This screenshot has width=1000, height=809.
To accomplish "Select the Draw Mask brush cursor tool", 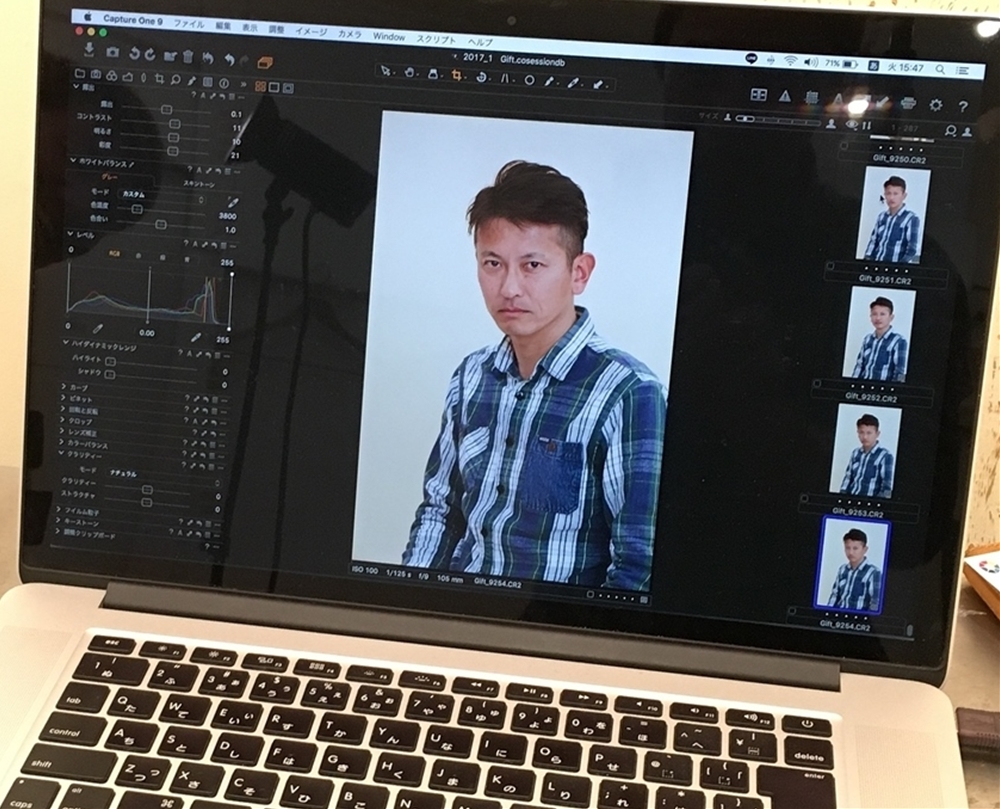I will click(x=550, y=82).
